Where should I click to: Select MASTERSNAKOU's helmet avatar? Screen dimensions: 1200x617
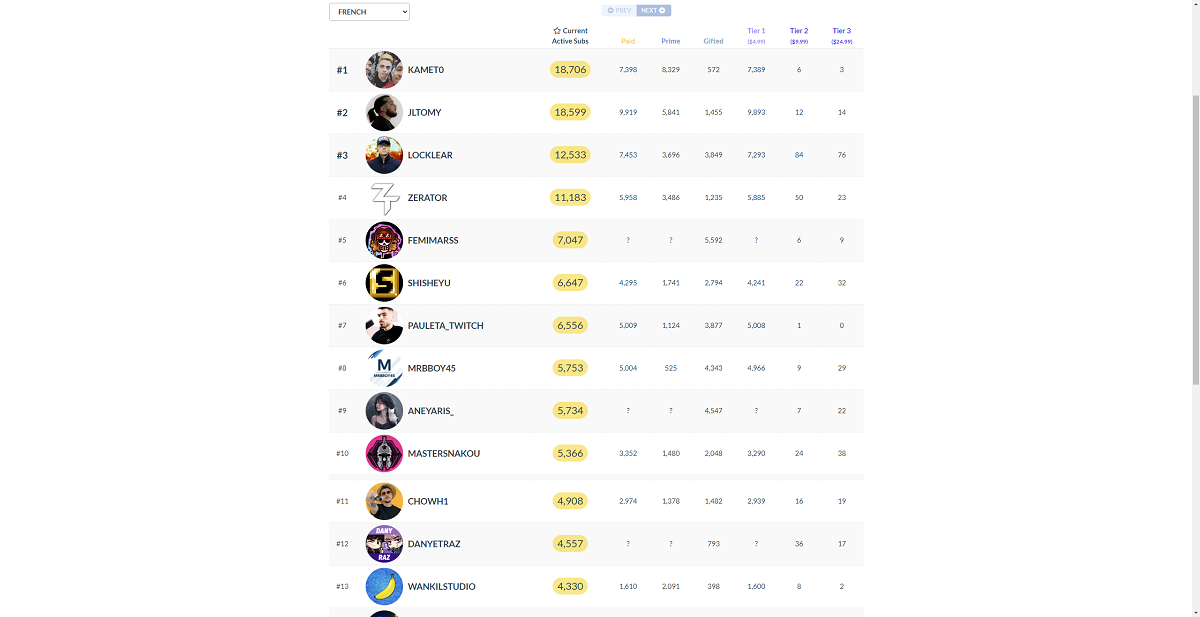point(384,452)
